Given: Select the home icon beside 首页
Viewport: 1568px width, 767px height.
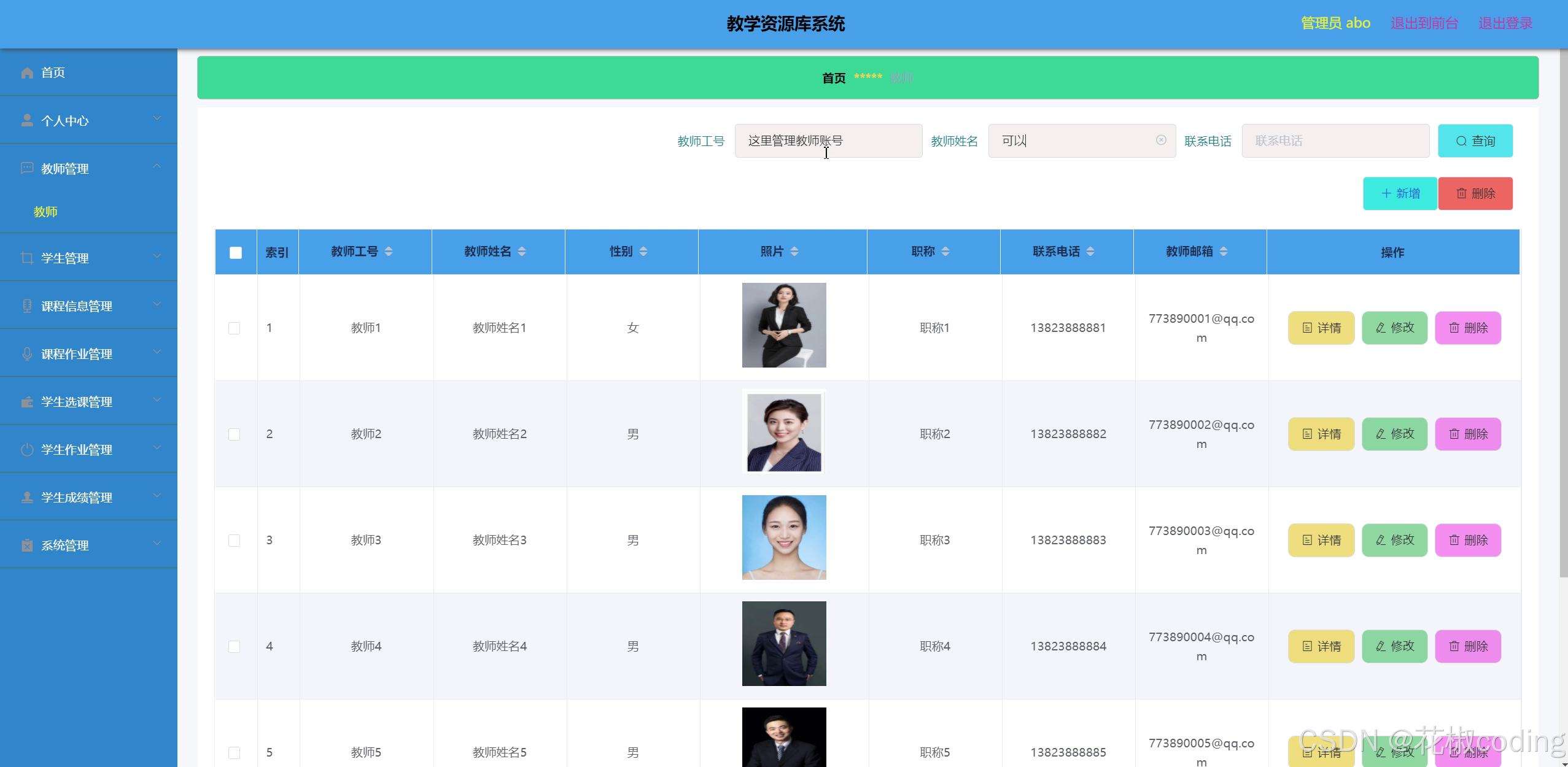Looking at the screenshot, I should pos(27,72).
